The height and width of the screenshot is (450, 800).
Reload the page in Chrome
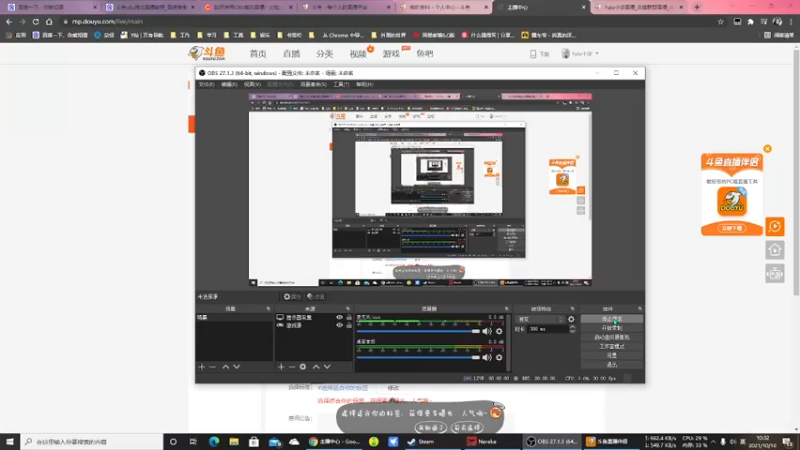36,22
